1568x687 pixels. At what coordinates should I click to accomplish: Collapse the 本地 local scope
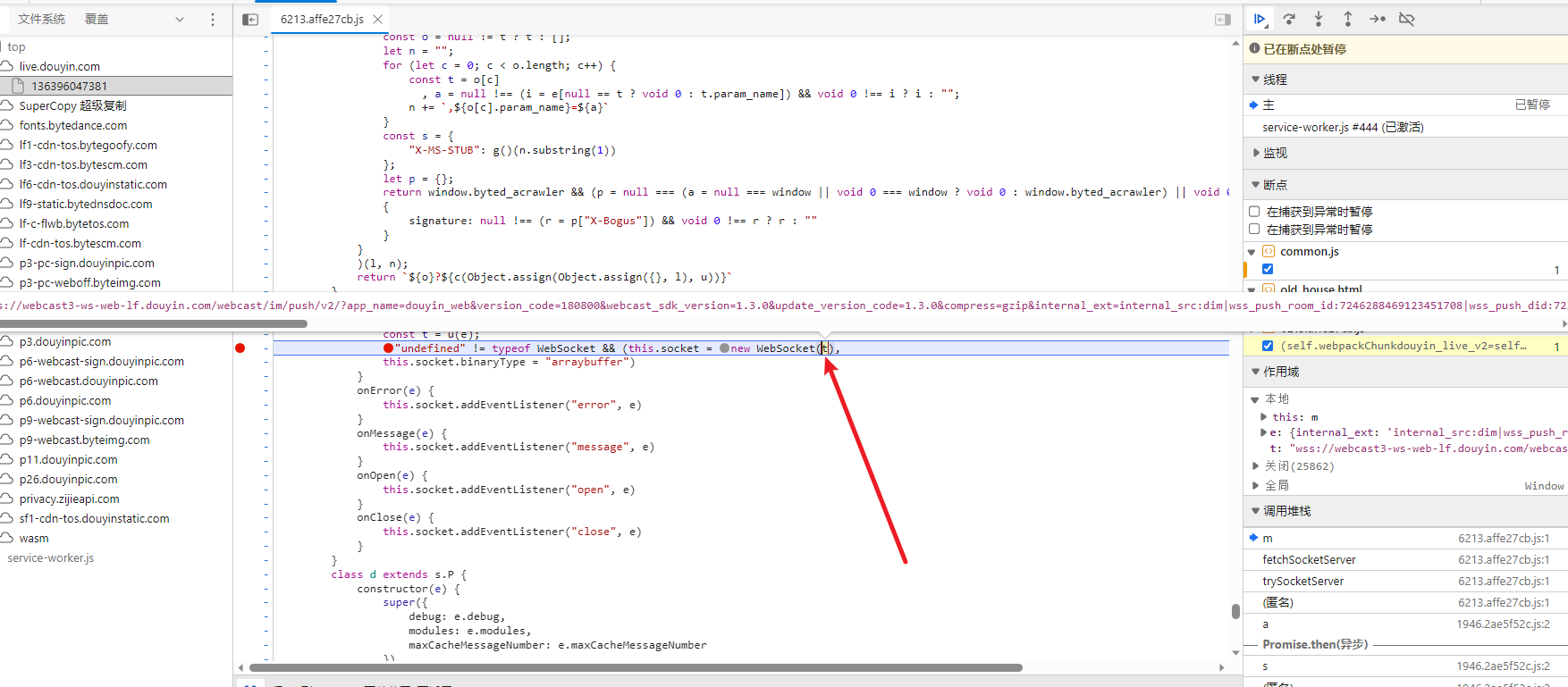[1255, 399]
